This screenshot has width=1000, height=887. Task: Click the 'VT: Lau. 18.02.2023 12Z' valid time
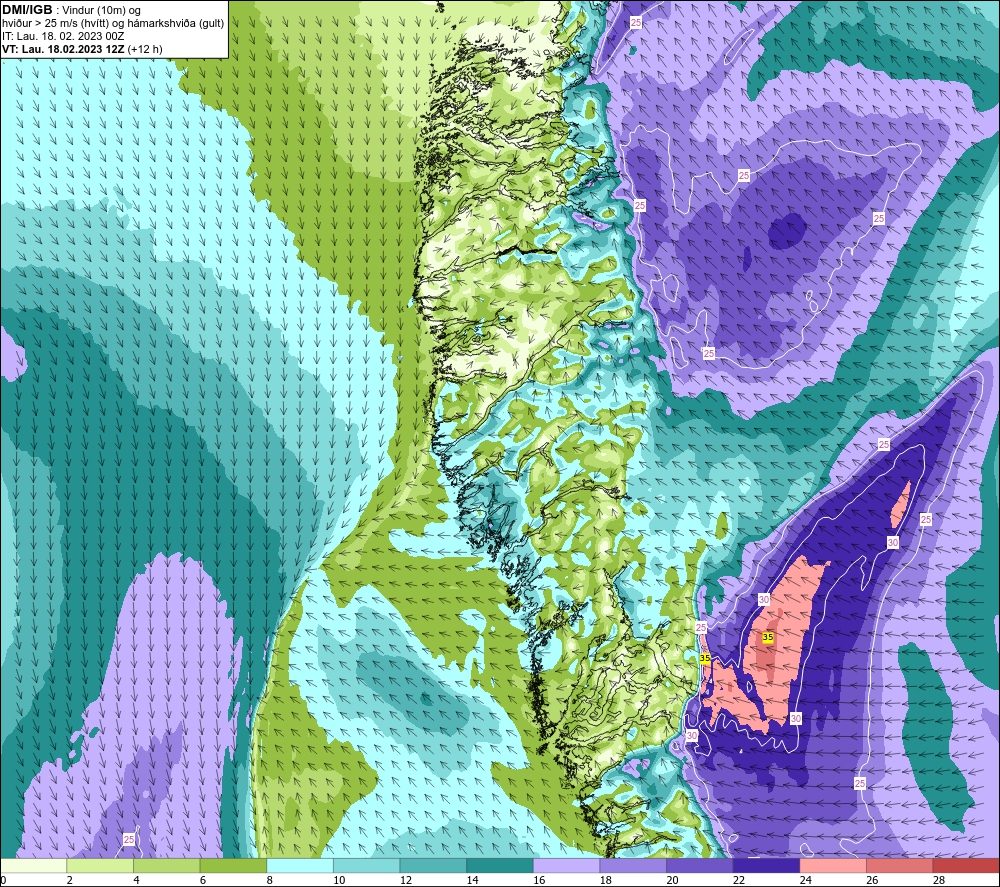64,49
